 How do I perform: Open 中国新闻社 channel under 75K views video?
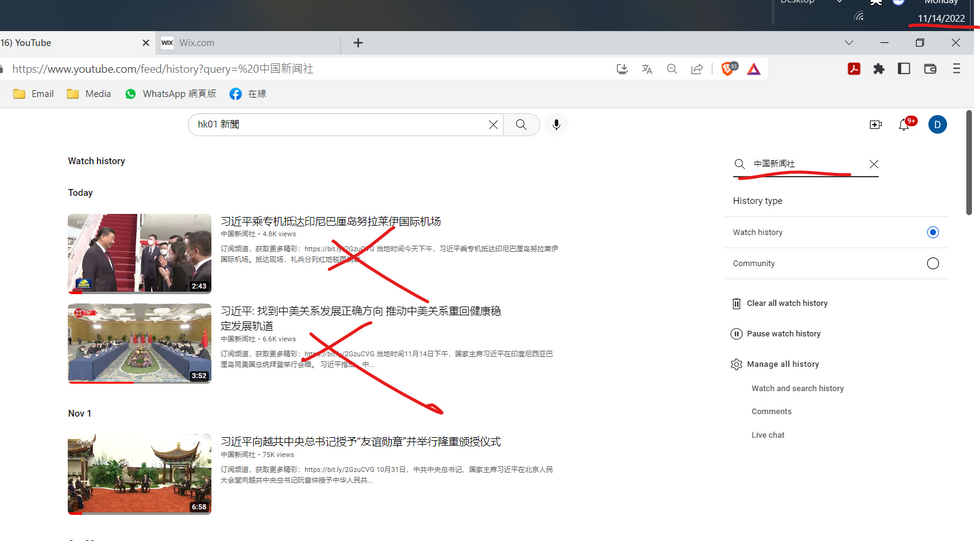[x=238, y=455]
